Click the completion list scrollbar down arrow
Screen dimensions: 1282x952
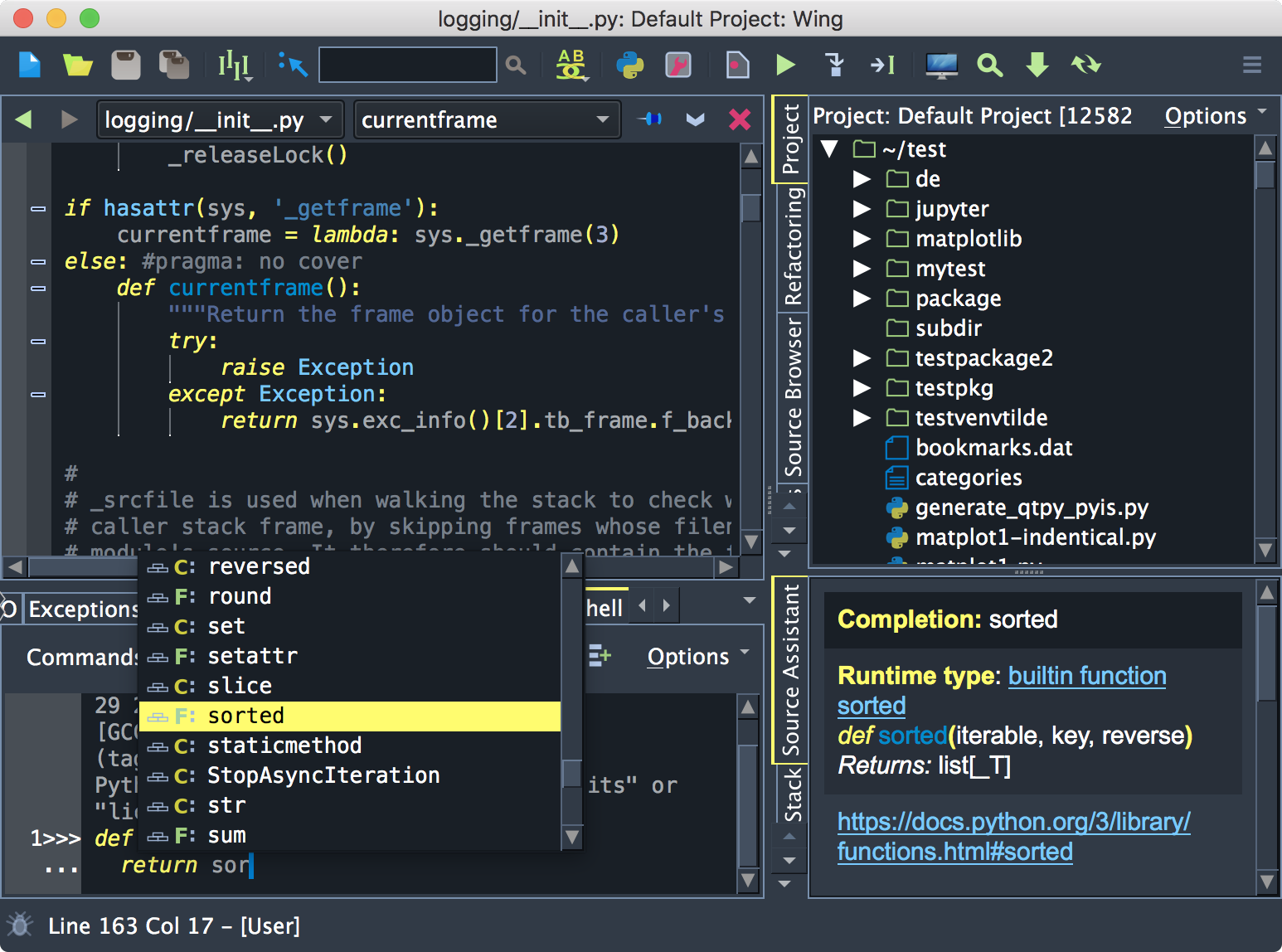tap(571, 837)
